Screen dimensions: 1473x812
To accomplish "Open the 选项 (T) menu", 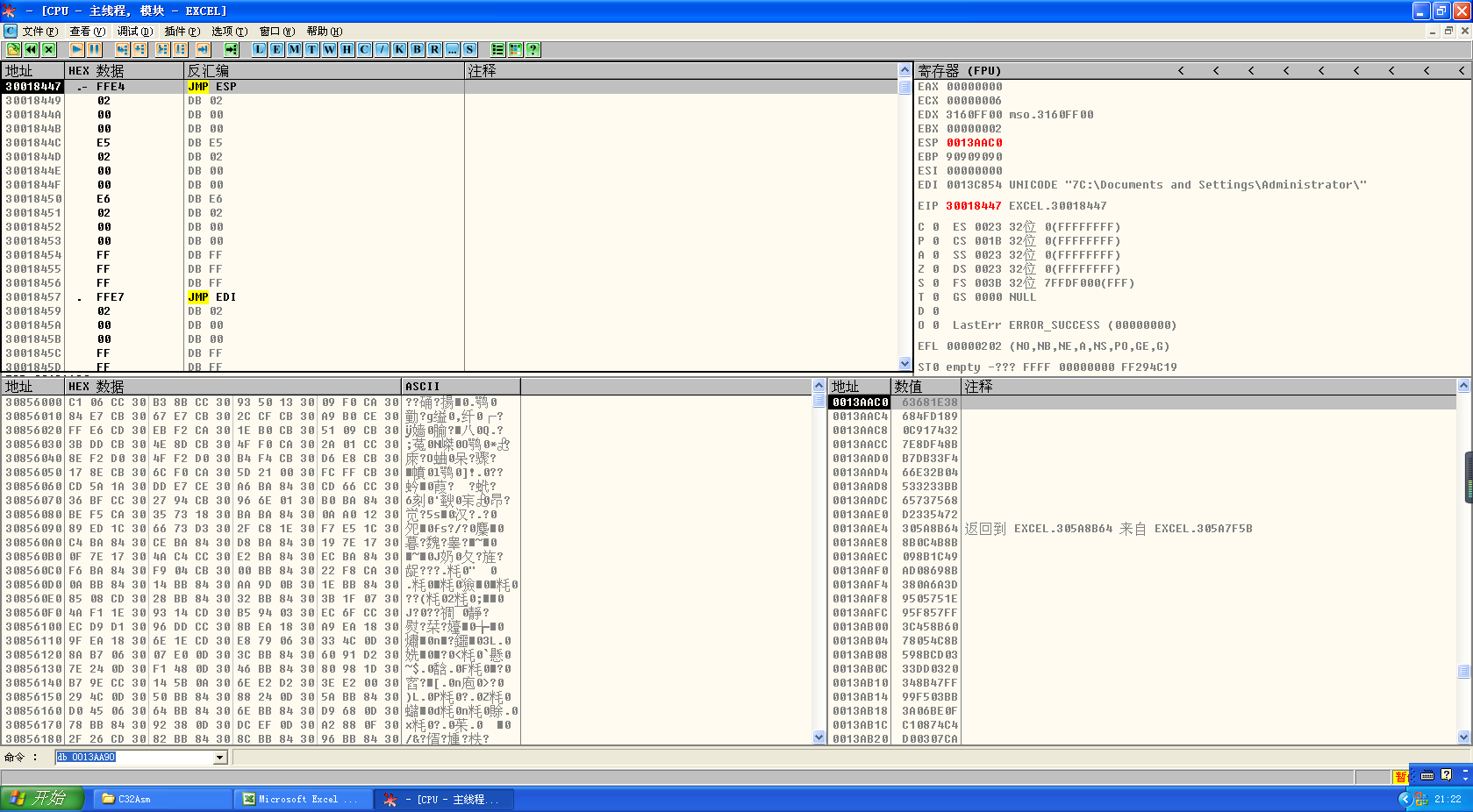I will coord(229,32).
